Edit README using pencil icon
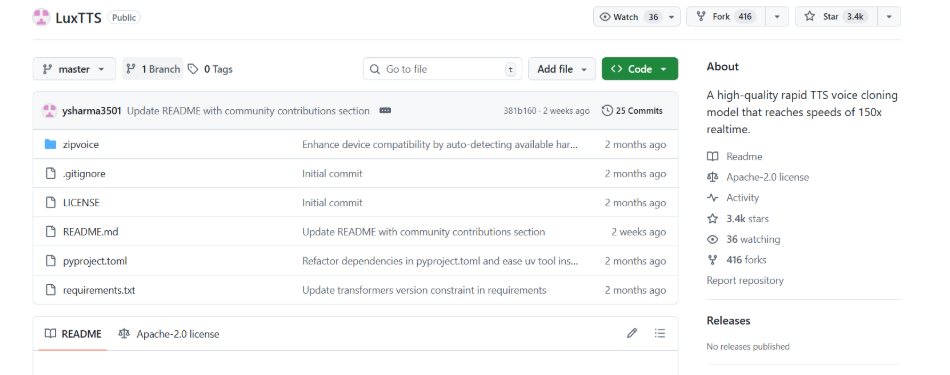 [632, 333]
